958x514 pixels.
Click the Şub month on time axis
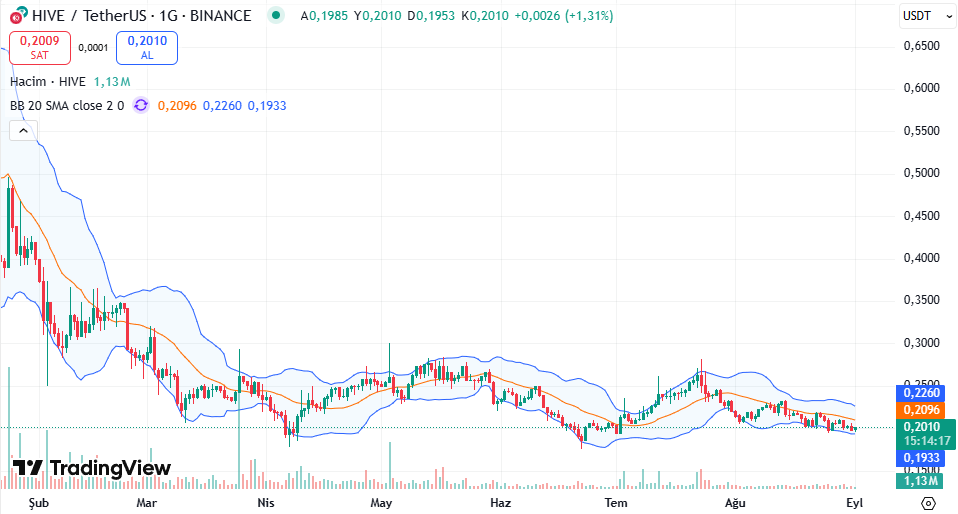pyautogui.click(x=38, y=503)
